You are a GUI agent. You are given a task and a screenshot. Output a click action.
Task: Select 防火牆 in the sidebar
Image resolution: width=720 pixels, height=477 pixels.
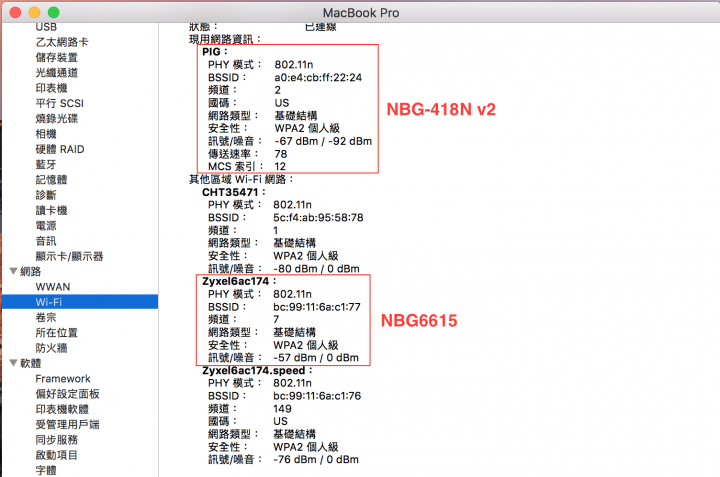tap(51, 348)
